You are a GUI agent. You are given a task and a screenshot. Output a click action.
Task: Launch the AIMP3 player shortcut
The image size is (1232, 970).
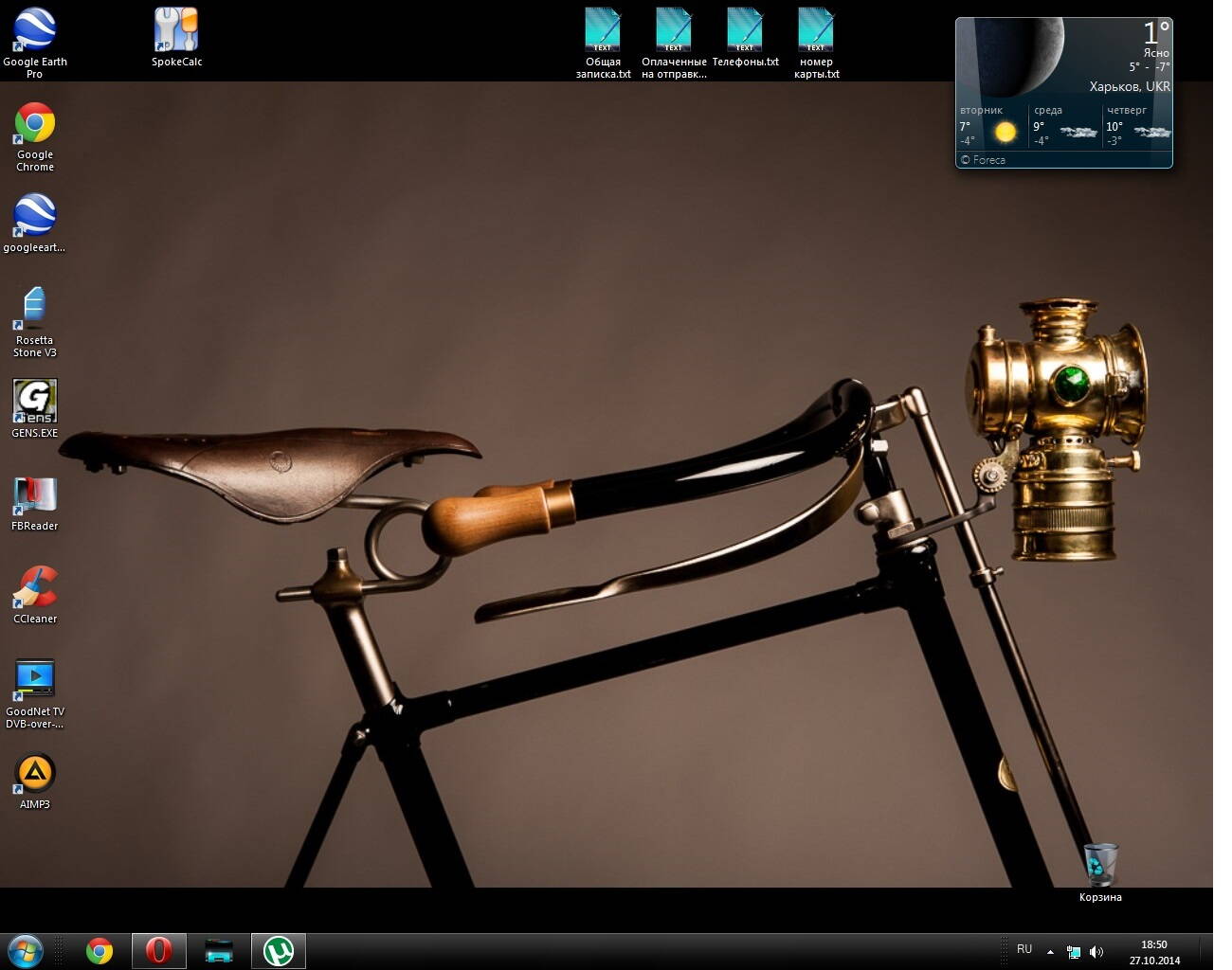pos(35,773)
